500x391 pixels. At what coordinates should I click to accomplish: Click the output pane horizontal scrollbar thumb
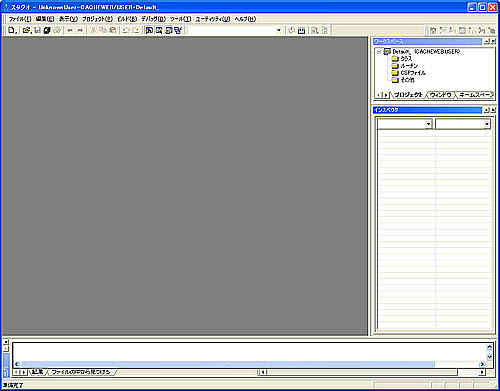tap(228, 364)
